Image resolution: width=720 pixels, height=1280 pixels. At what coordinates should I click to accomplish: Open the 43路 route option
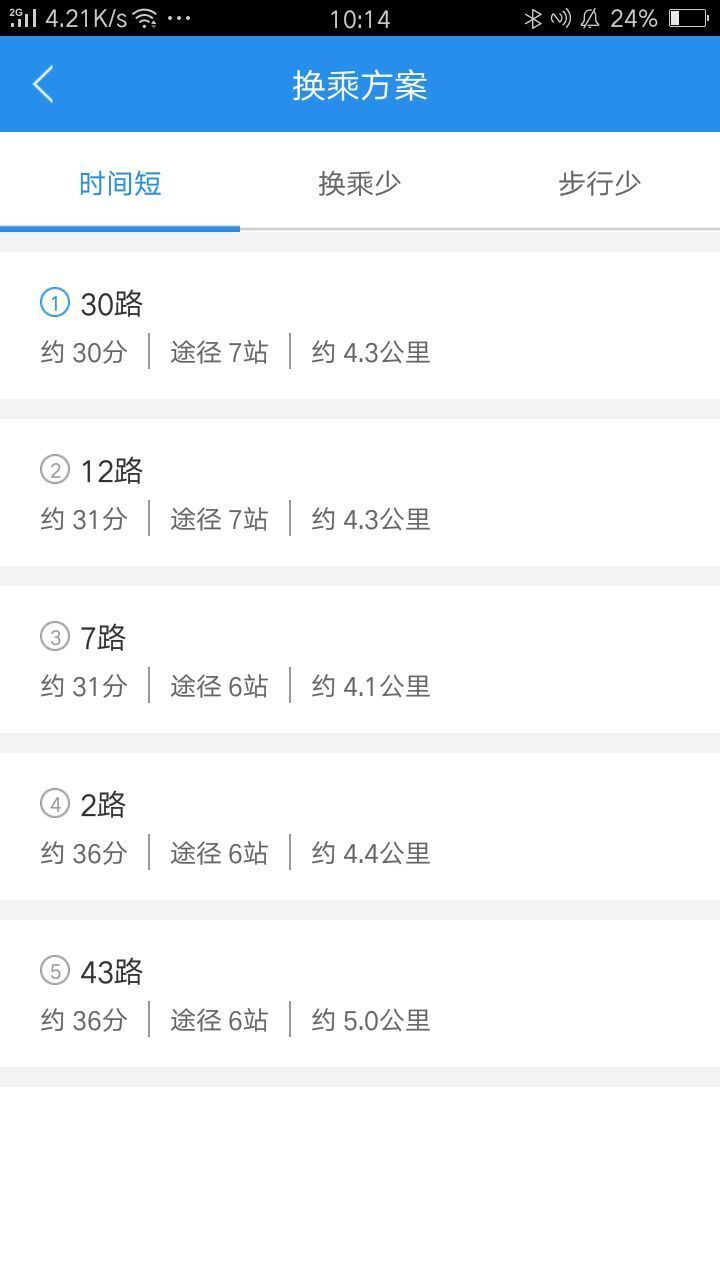[360, 994]
